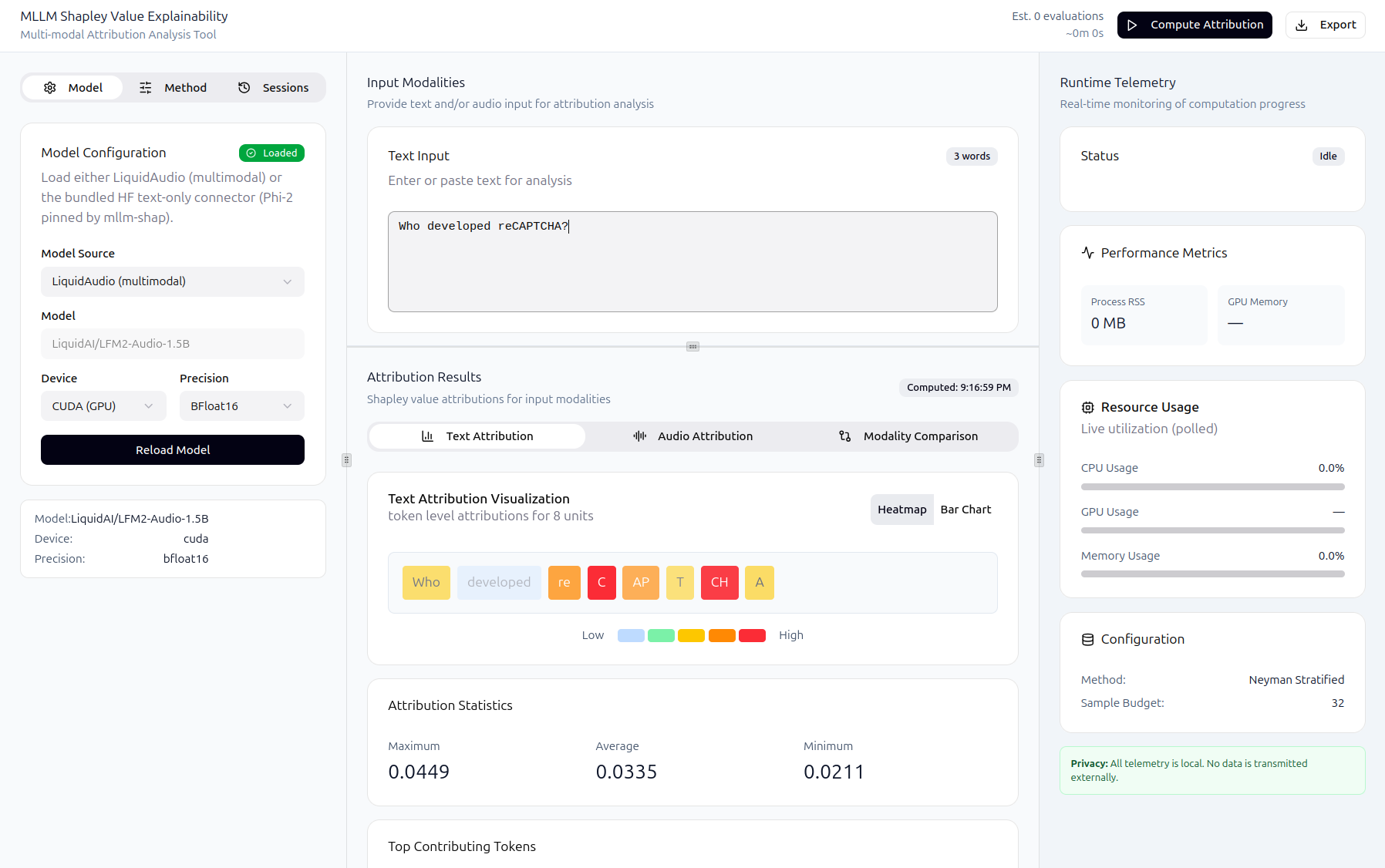Click the compare icon on Modality Comparison
1385x868 pixels.
click(x=845, y=436)
